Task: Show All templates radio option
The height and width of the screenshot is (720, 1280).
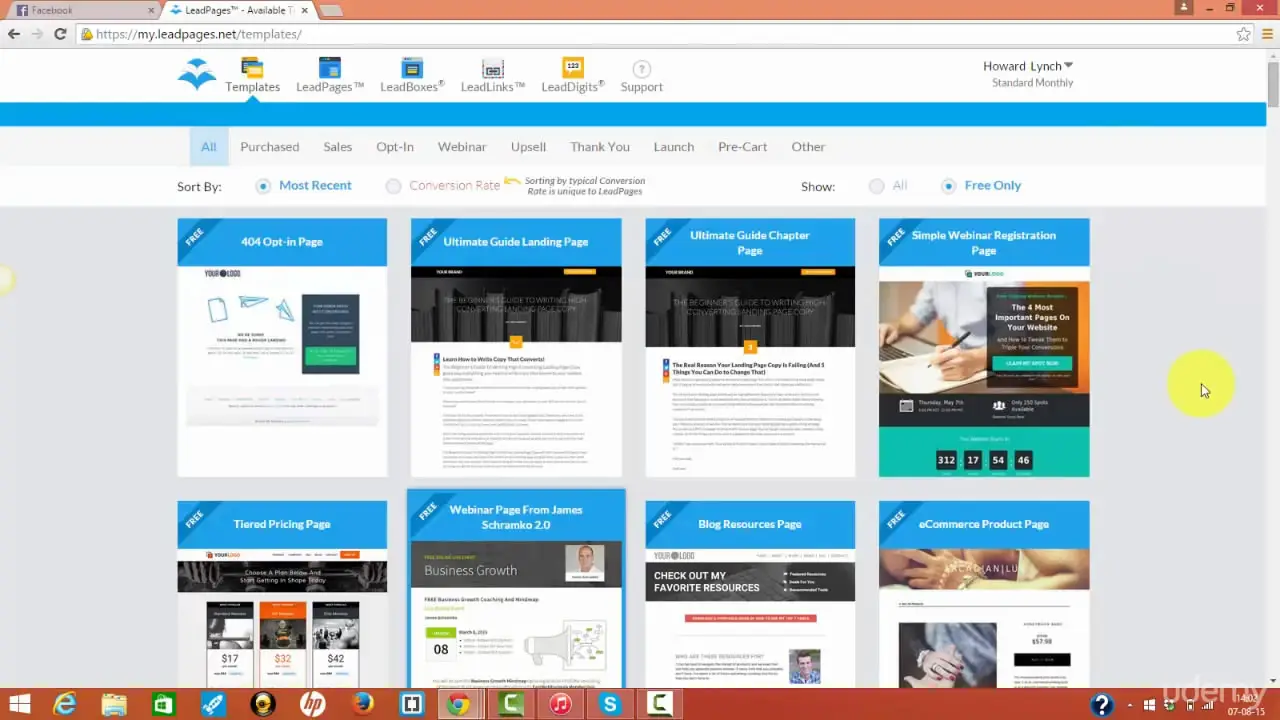Action: (877, 186)
